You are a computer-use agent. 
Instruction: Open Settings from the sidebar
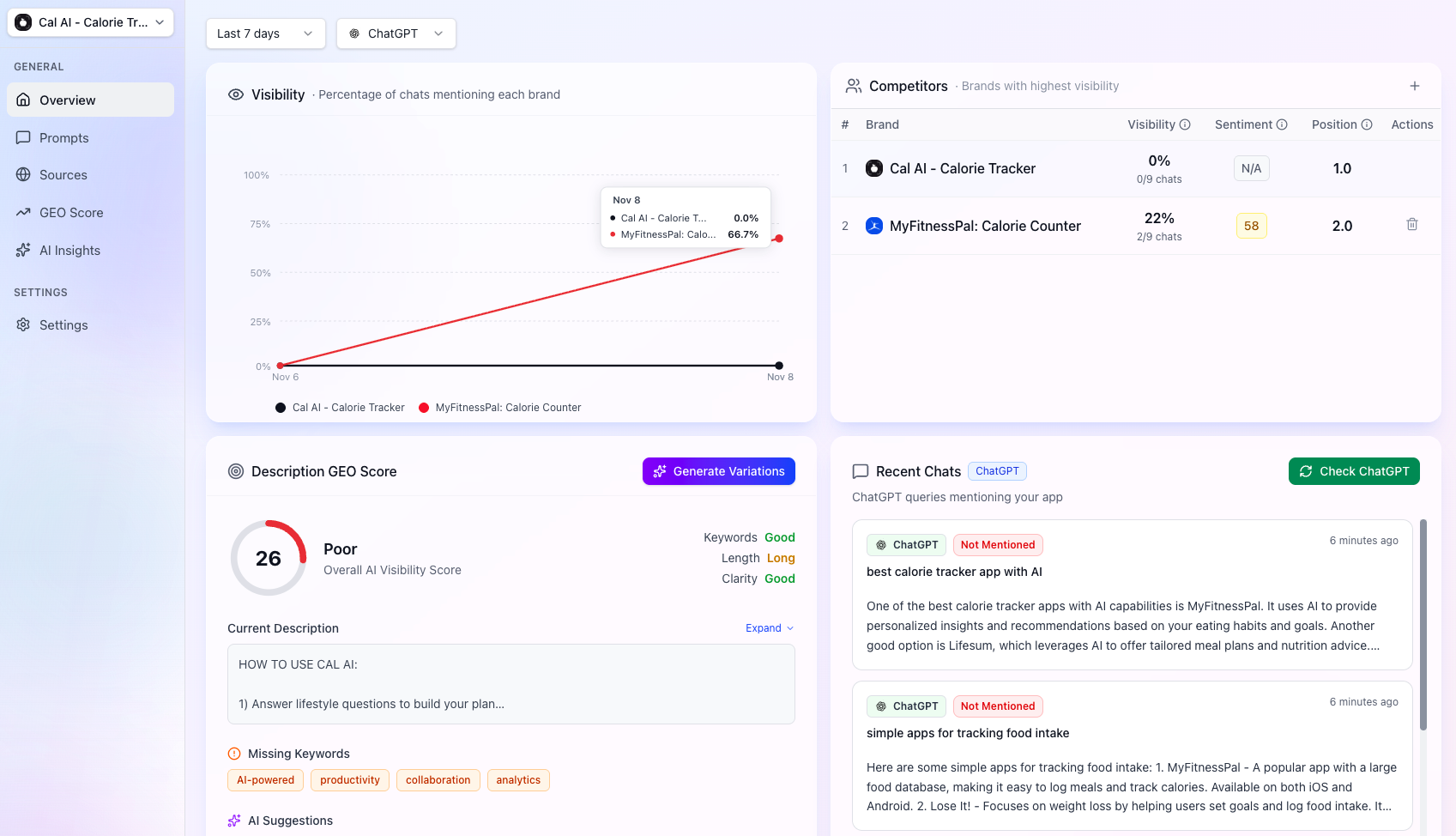click(63, 324)
